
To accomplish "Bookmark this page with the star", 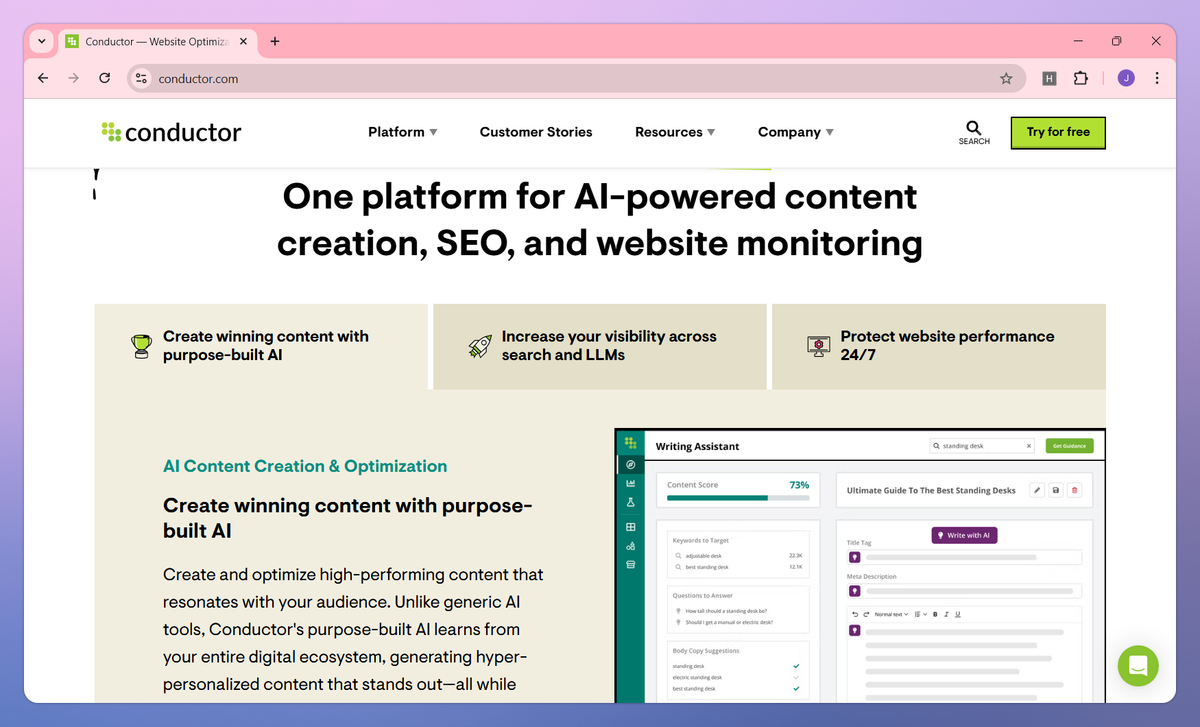I will tap(1006, 78).
